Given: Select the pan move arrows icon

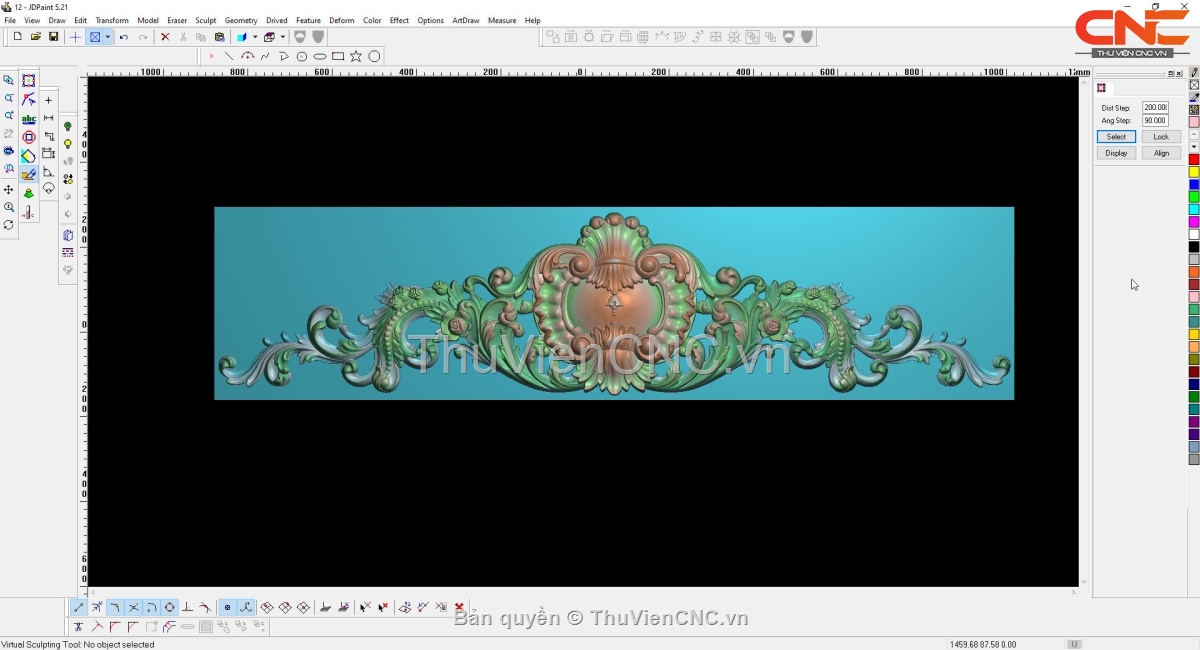Looking at the screenshot, I should tap(9, 190).
